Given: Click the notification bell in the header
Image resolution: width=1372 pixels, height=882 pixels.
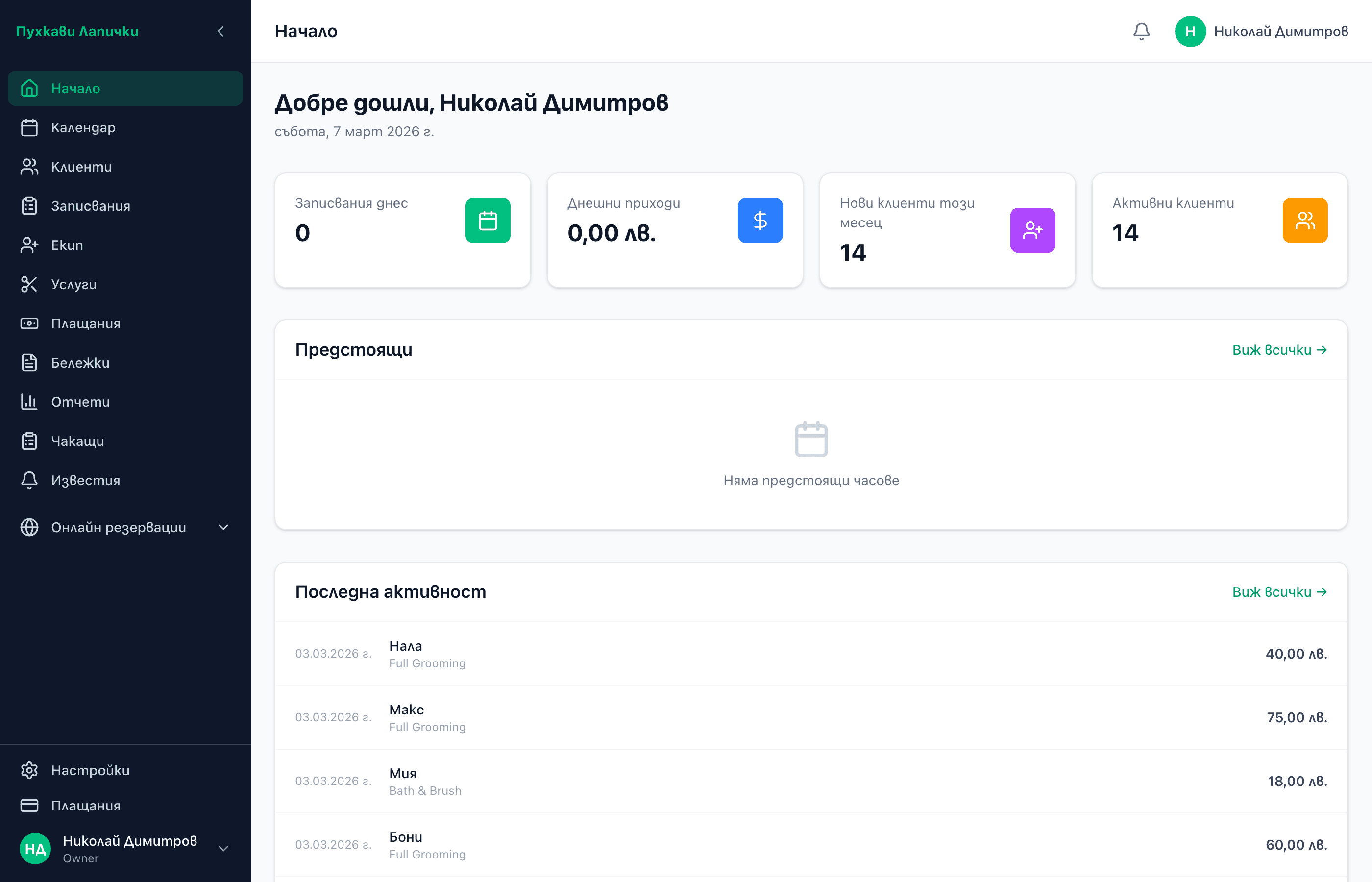Looking at the screenshot, I should click(1141, 31).
